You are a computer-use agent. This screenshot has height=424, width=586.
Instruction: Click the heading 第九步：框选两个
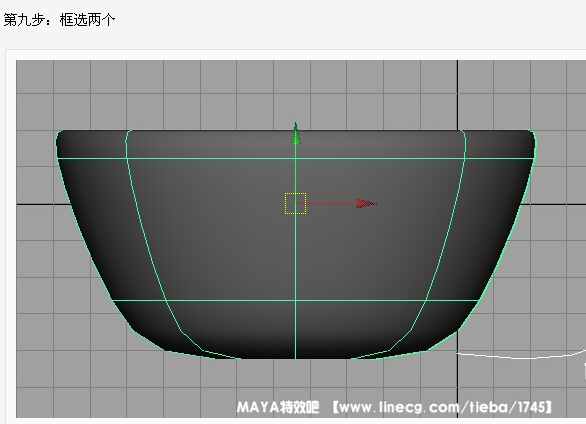coord(59,19)
